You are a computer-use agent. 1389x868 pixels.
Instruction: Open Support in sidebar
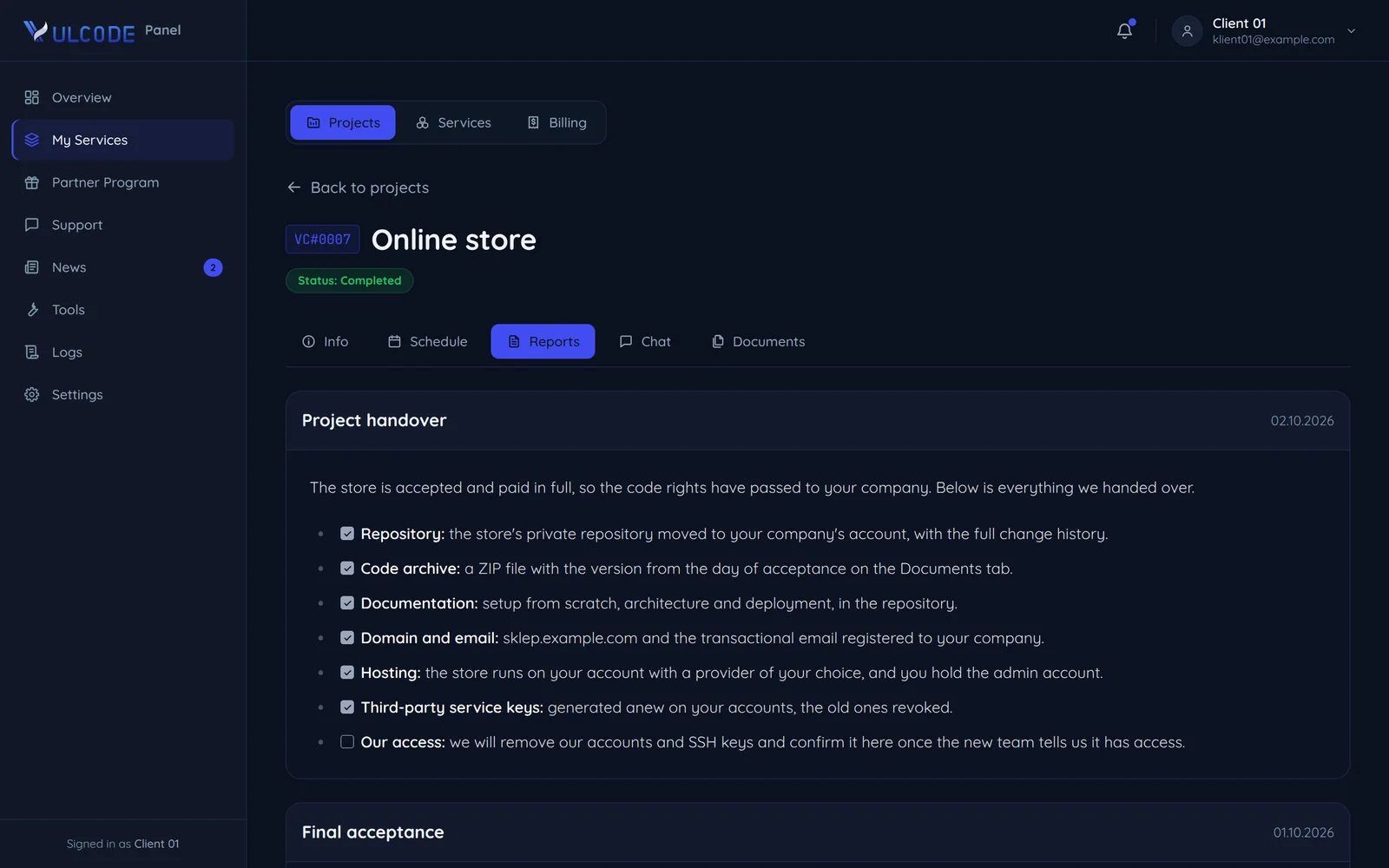pyautogui.click(x=123, y=225)
